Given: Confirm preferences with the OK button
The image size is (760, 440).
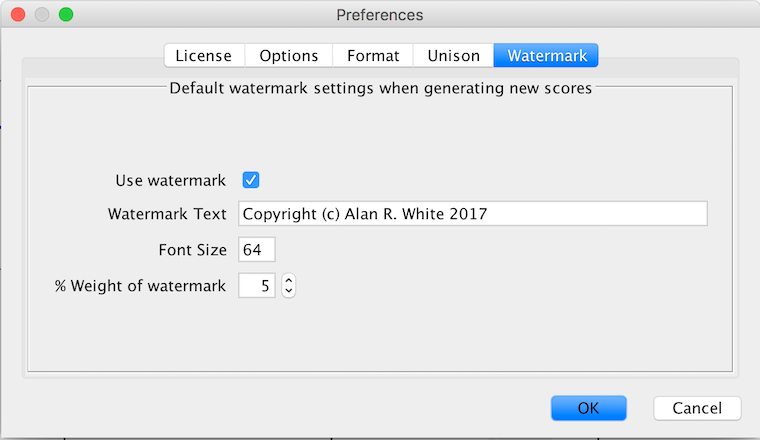Looking at the screenshot, I should [x=588, y=408].
